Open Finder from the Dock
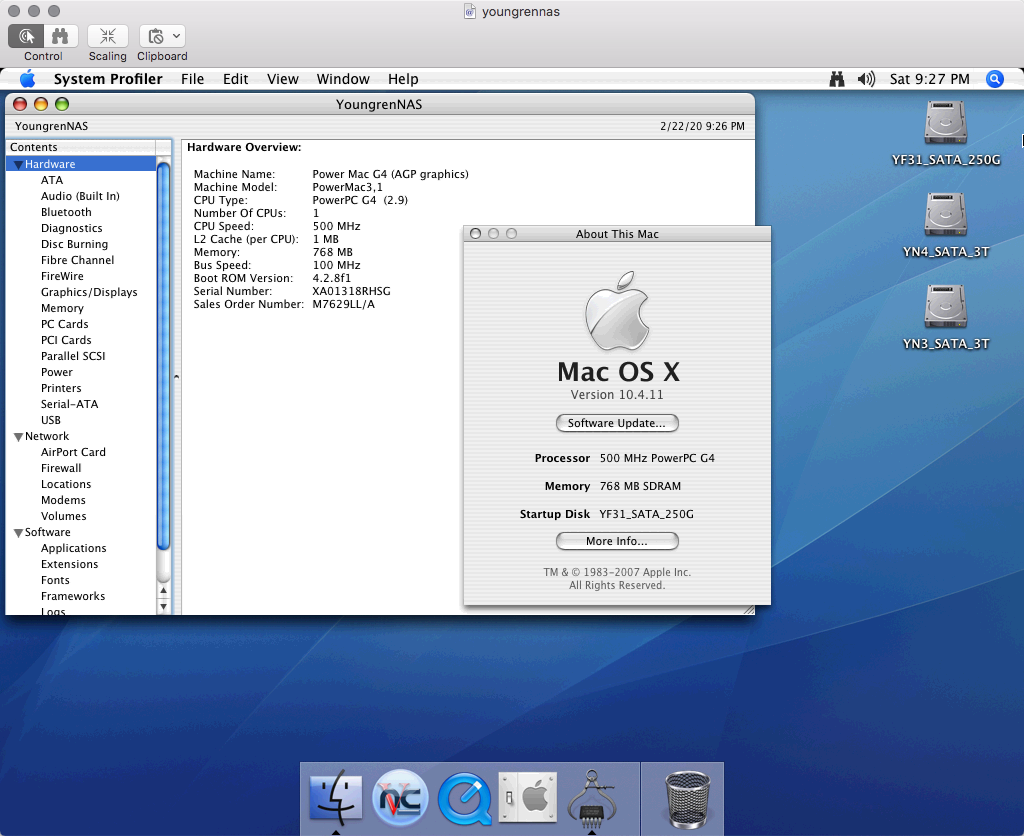The image size is (1024, 836). (336, 798)
